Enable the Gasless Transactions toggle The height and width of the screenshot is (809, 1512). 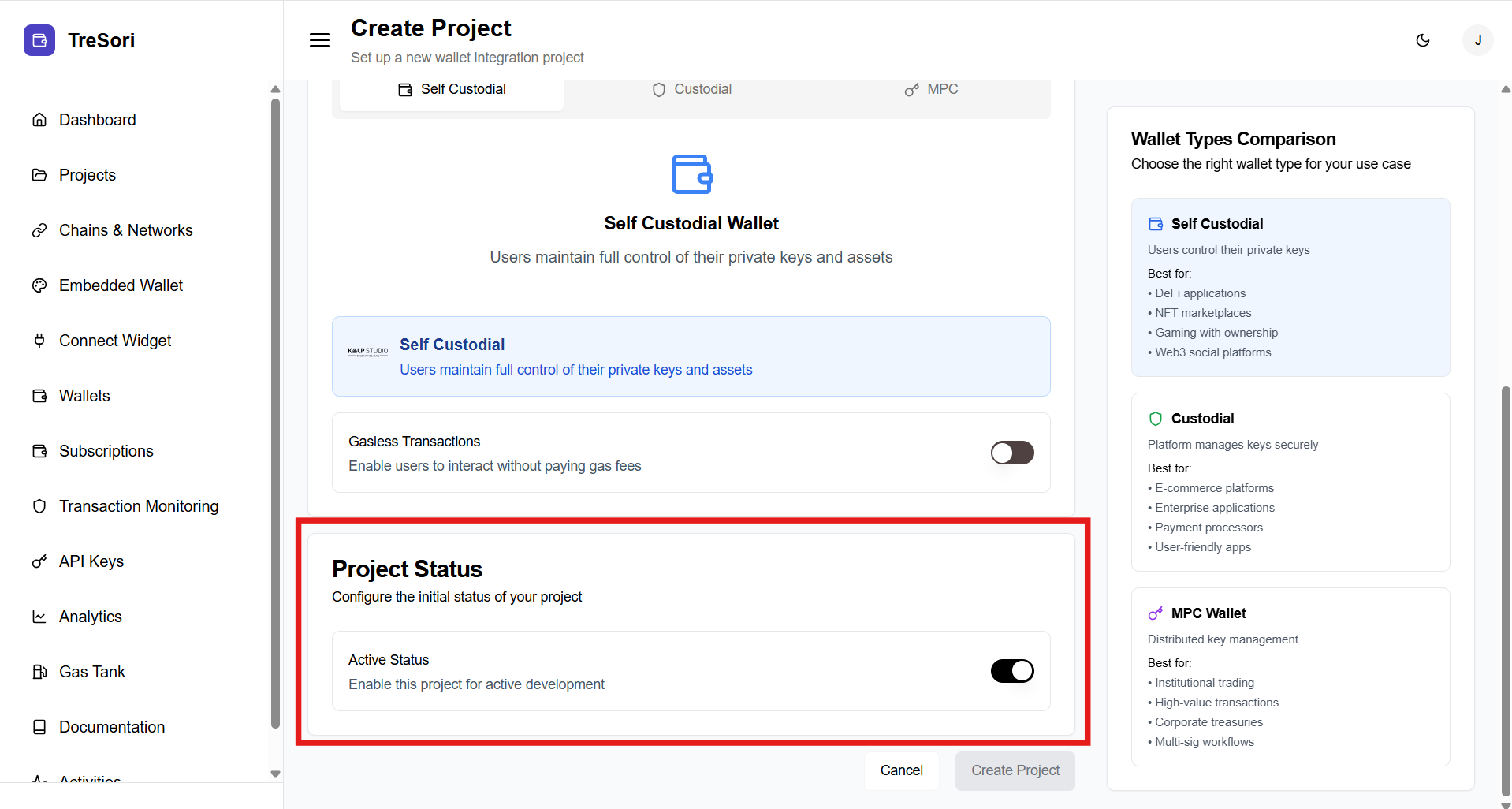(x=1011, y=453)
